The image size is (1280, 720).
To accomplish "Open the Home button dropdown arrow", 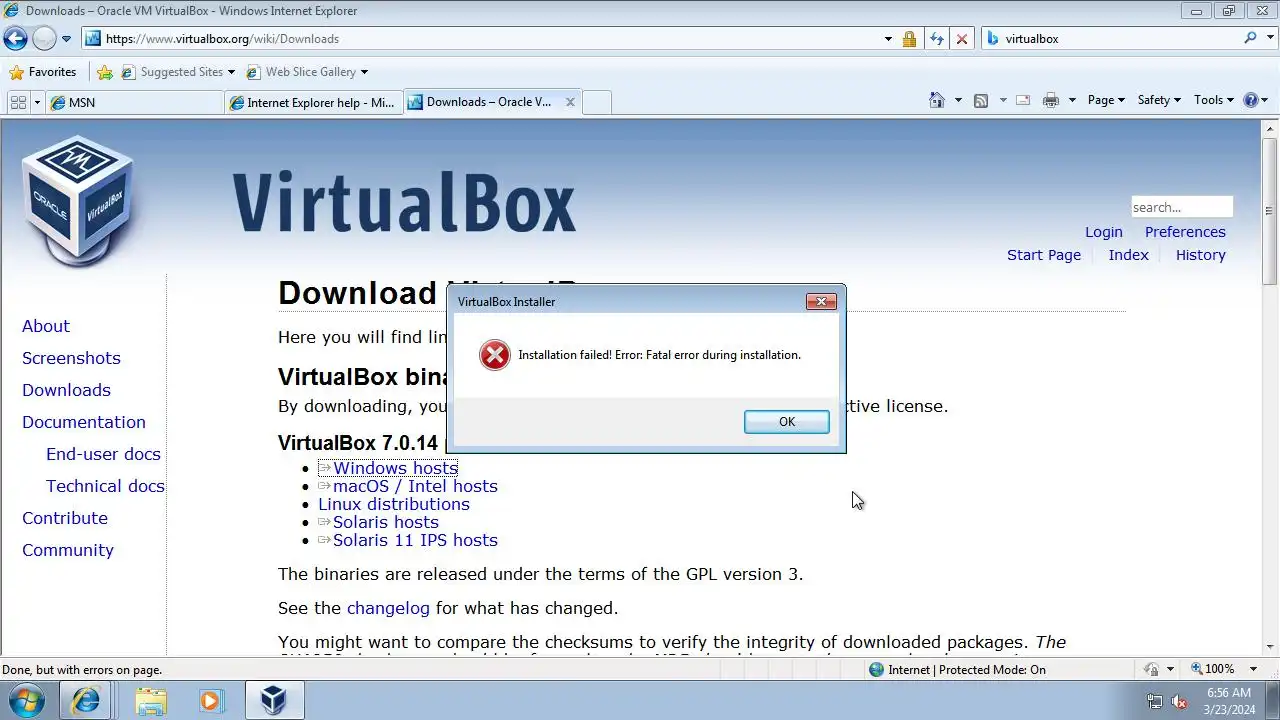I will 958,100.
